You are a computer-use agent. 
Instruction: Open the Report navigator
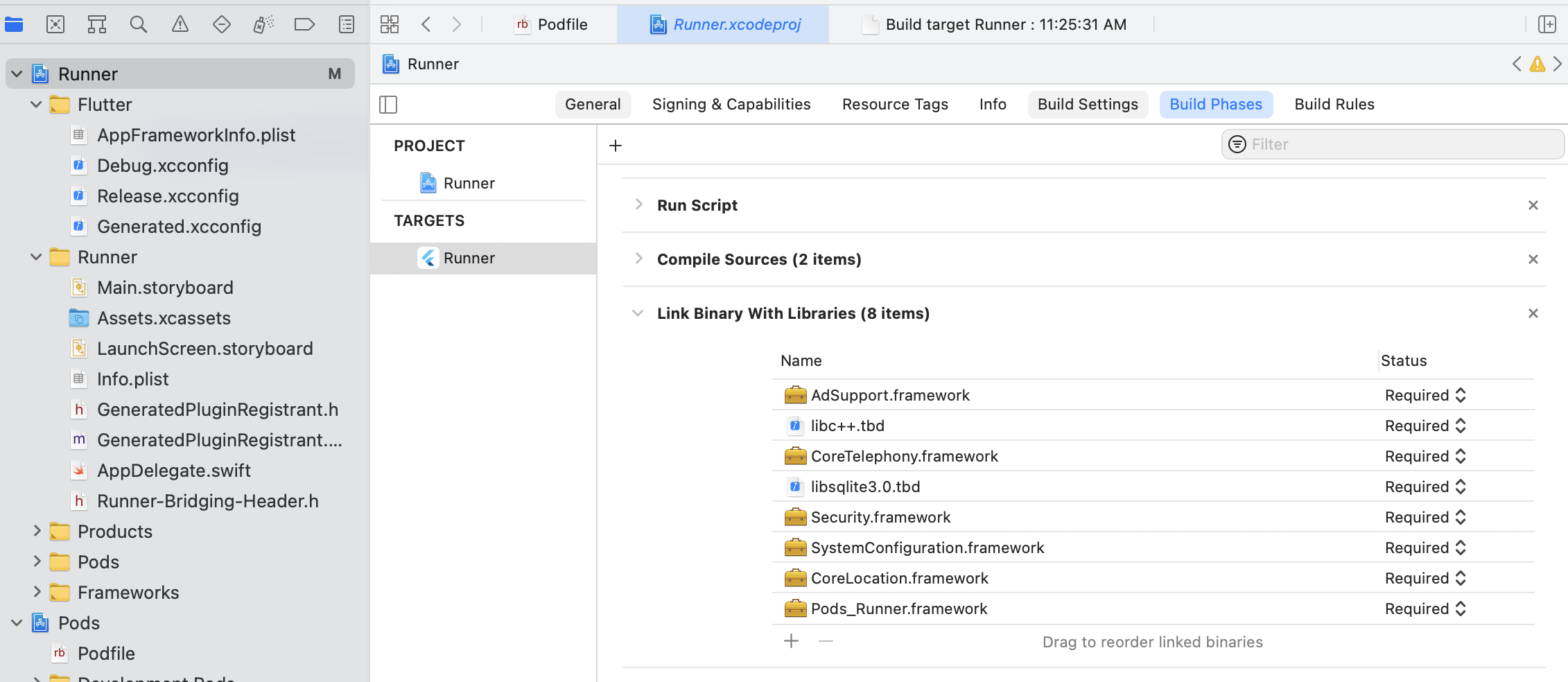347,25
